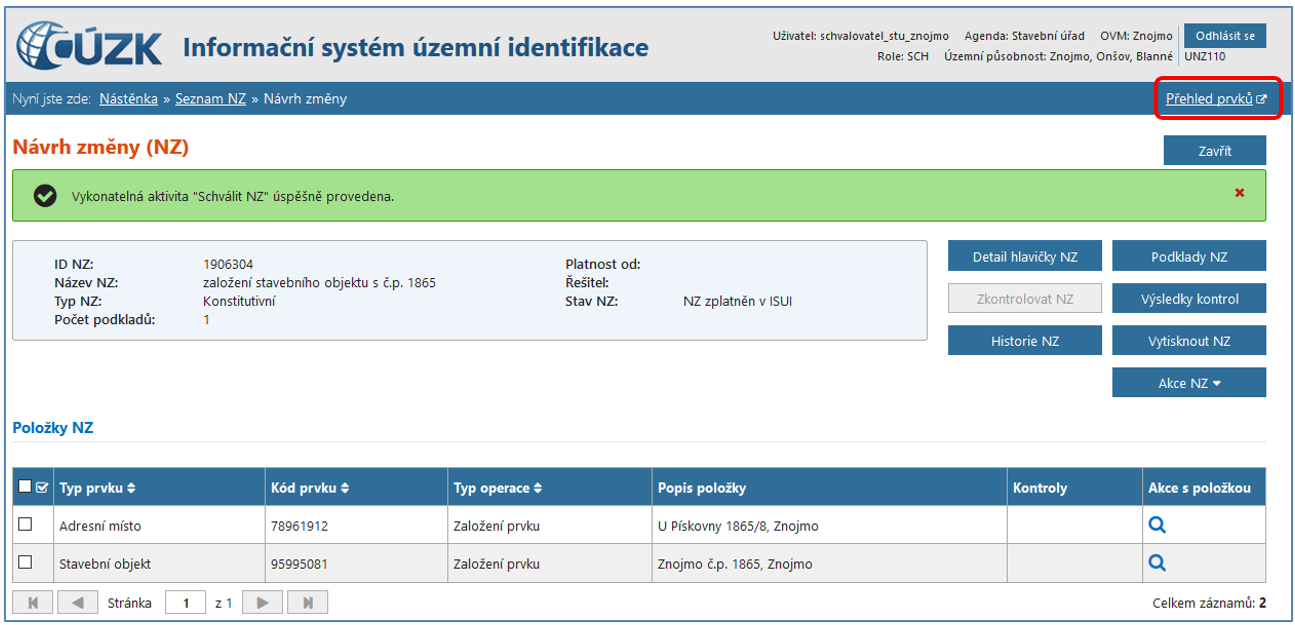1295x625 pixels.
Task: Go to the previous page arrow
Action: point(77,603)
